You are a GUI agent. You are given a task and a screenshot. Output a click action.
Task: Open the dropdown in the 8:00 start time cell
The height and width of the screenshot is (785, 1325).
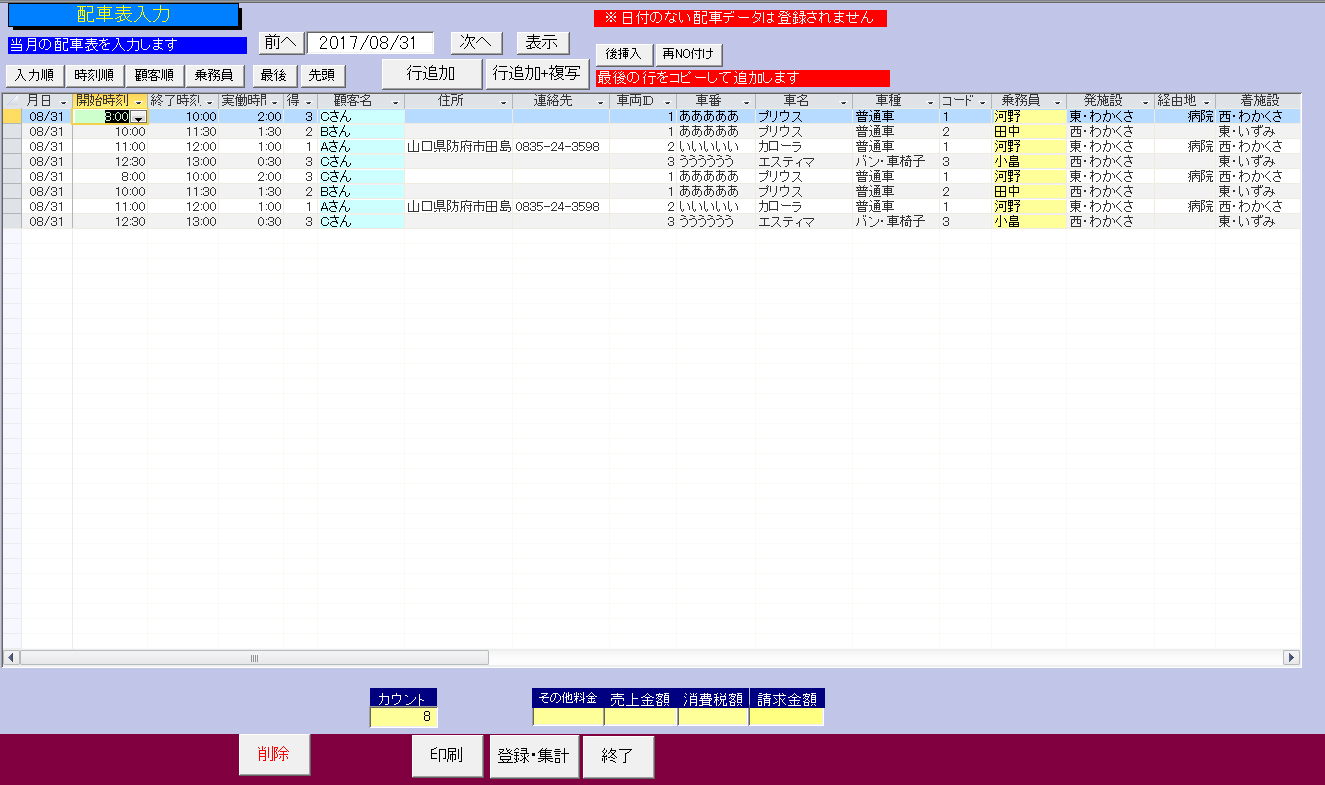point(139,117)
